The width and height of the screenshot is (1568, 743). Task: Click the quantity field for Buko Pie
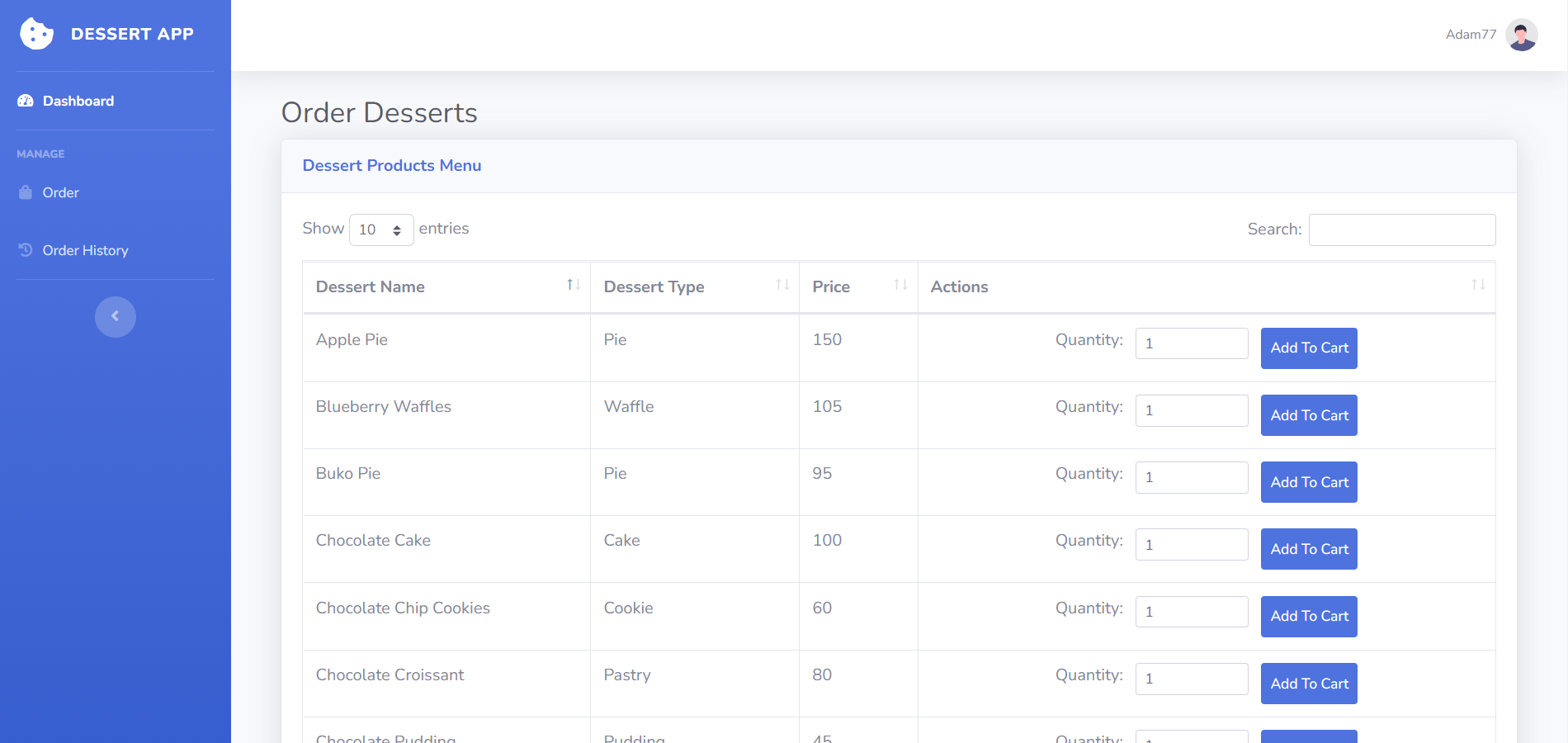pyautogui.click(x=1192, y=477)
